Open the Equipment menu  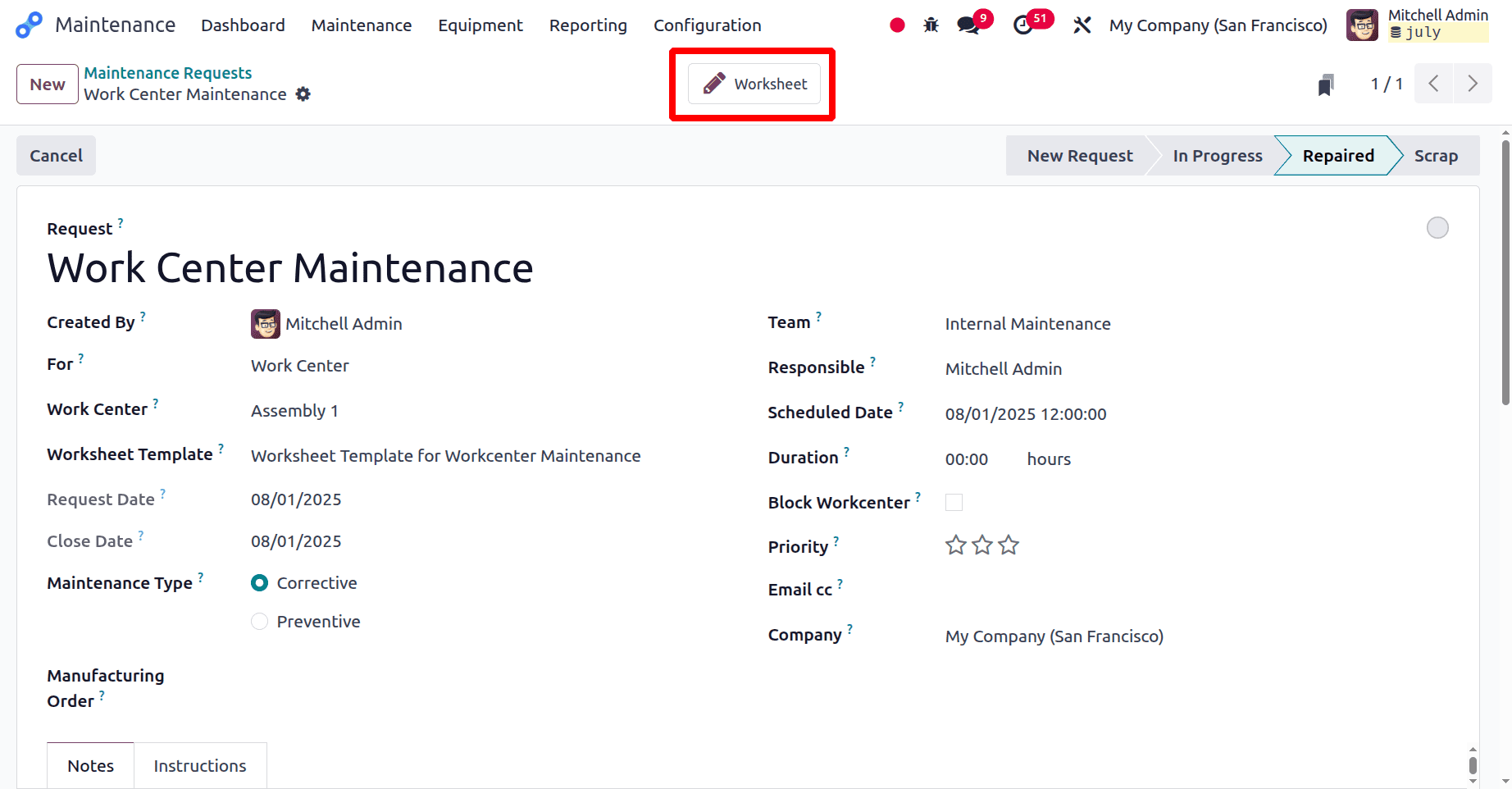[x=480, y=25]
